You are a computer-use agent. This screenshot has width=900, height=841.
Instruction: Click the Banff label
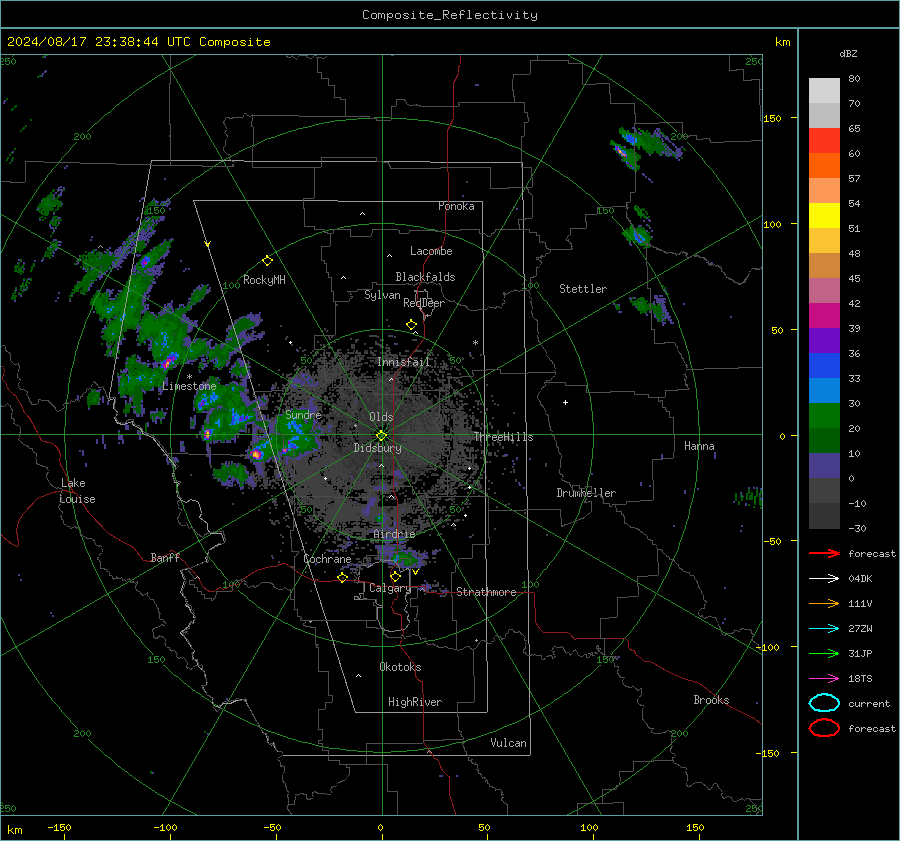(165, 557)
